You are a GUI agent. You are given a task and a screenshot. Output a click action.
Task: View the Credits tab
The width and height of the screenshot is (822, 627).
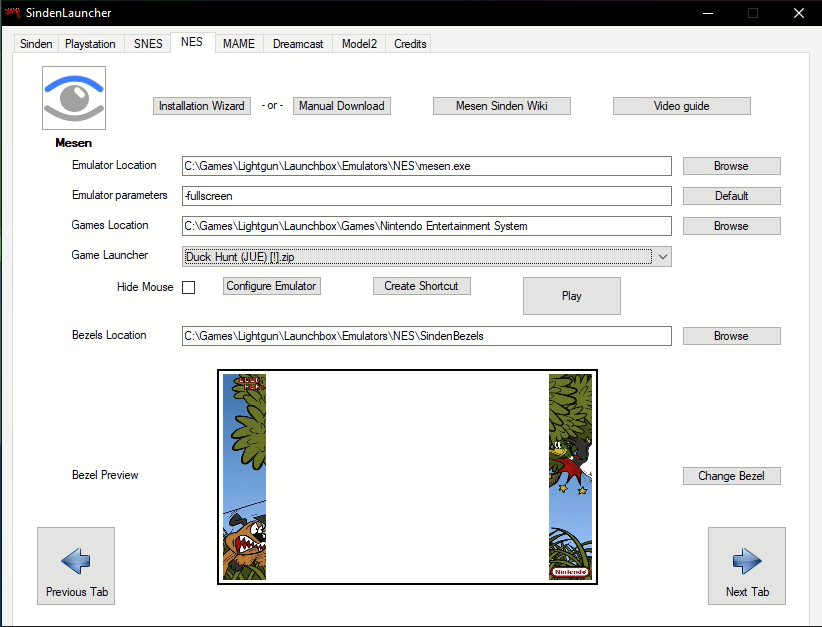coord(410,44)
